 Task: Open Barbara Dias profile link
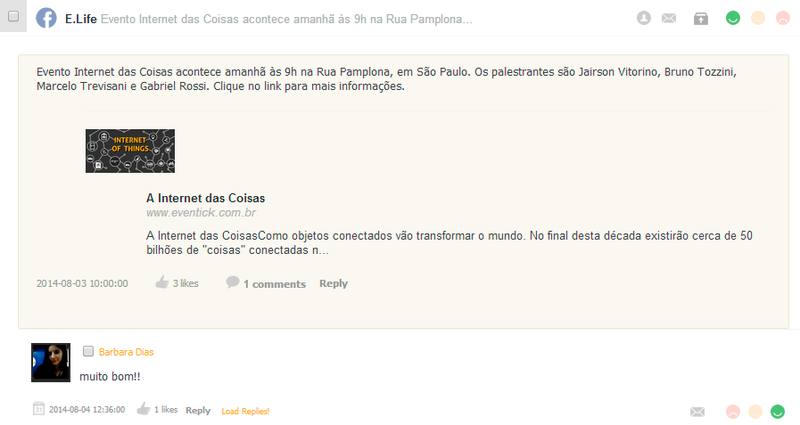tap(126, 352)
